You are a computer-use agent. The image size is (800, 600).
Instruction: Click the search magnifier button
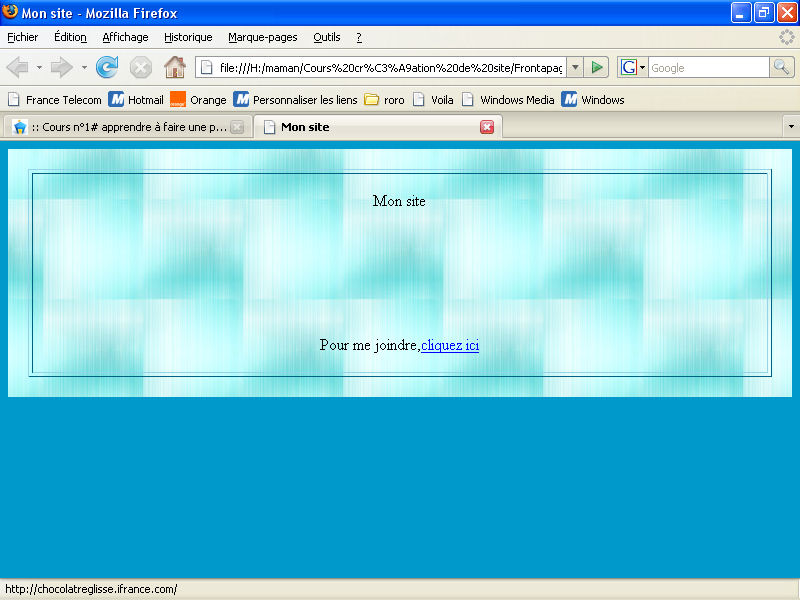(x=781, y=67)
